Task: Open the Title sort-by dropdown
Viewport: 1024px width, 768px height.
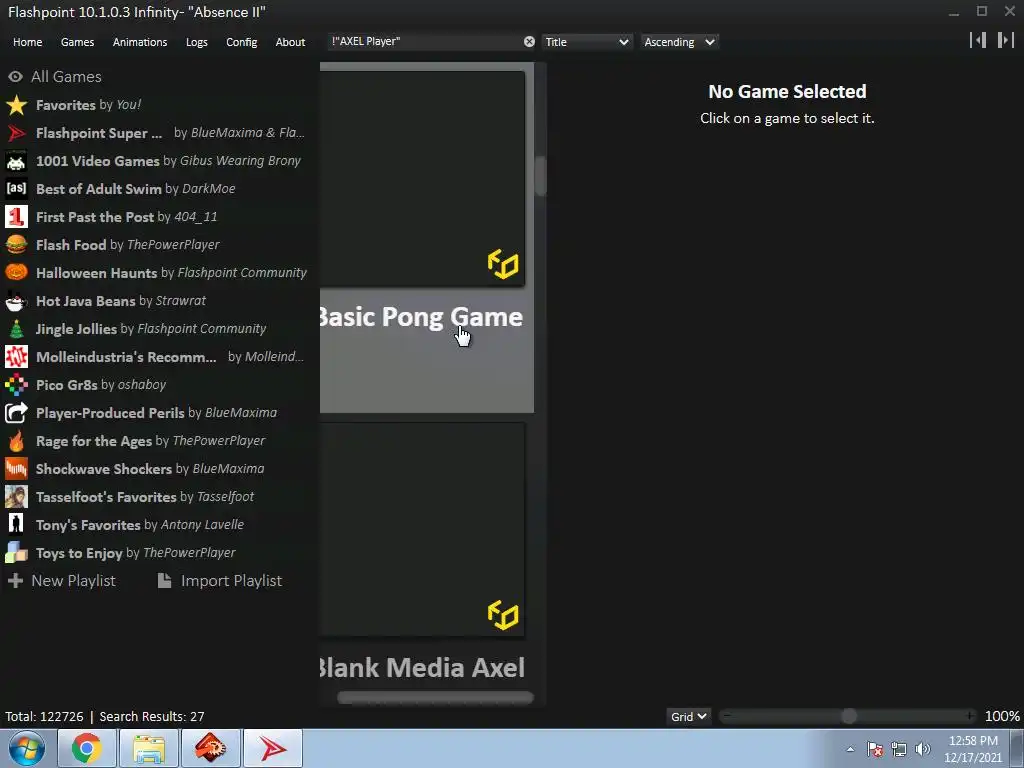Action: [x=586, y=42]
